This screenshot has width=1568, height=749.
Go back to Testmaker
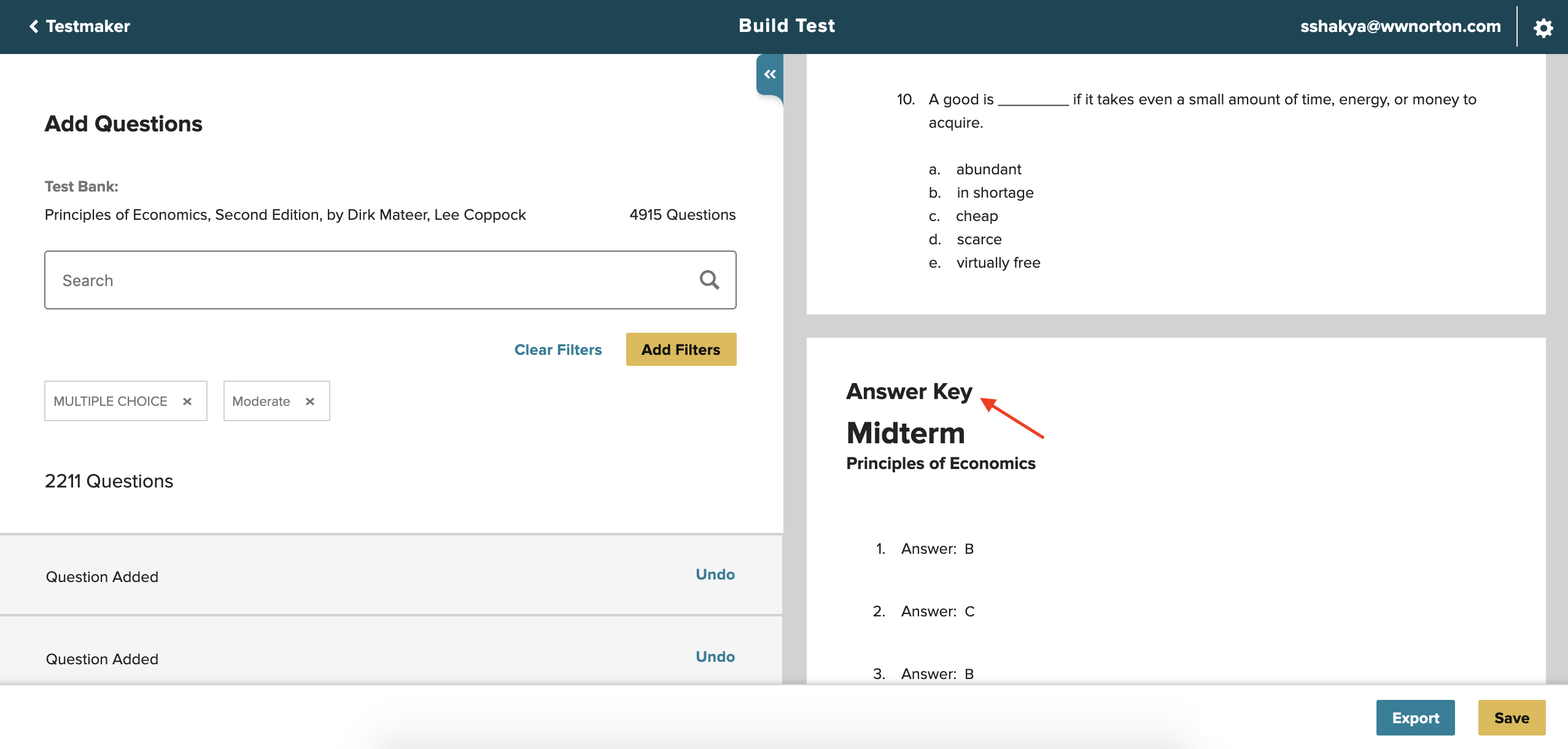80,26
